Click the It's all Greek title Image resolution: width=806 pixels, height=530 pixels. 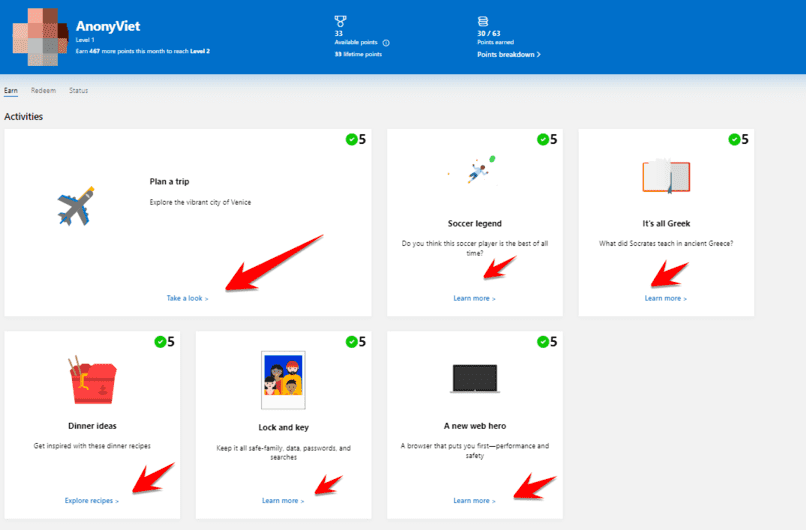(x=666, y=224)
